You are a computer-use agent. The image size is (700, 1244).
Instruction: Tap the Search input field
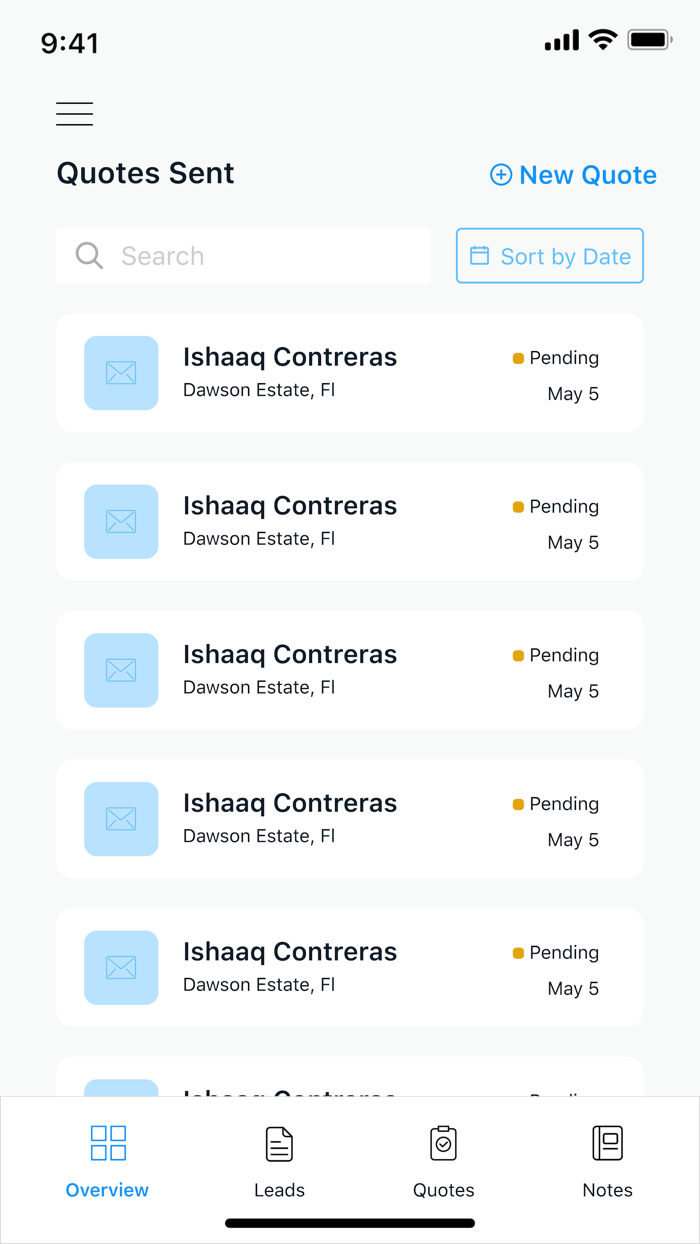[243, 255]
